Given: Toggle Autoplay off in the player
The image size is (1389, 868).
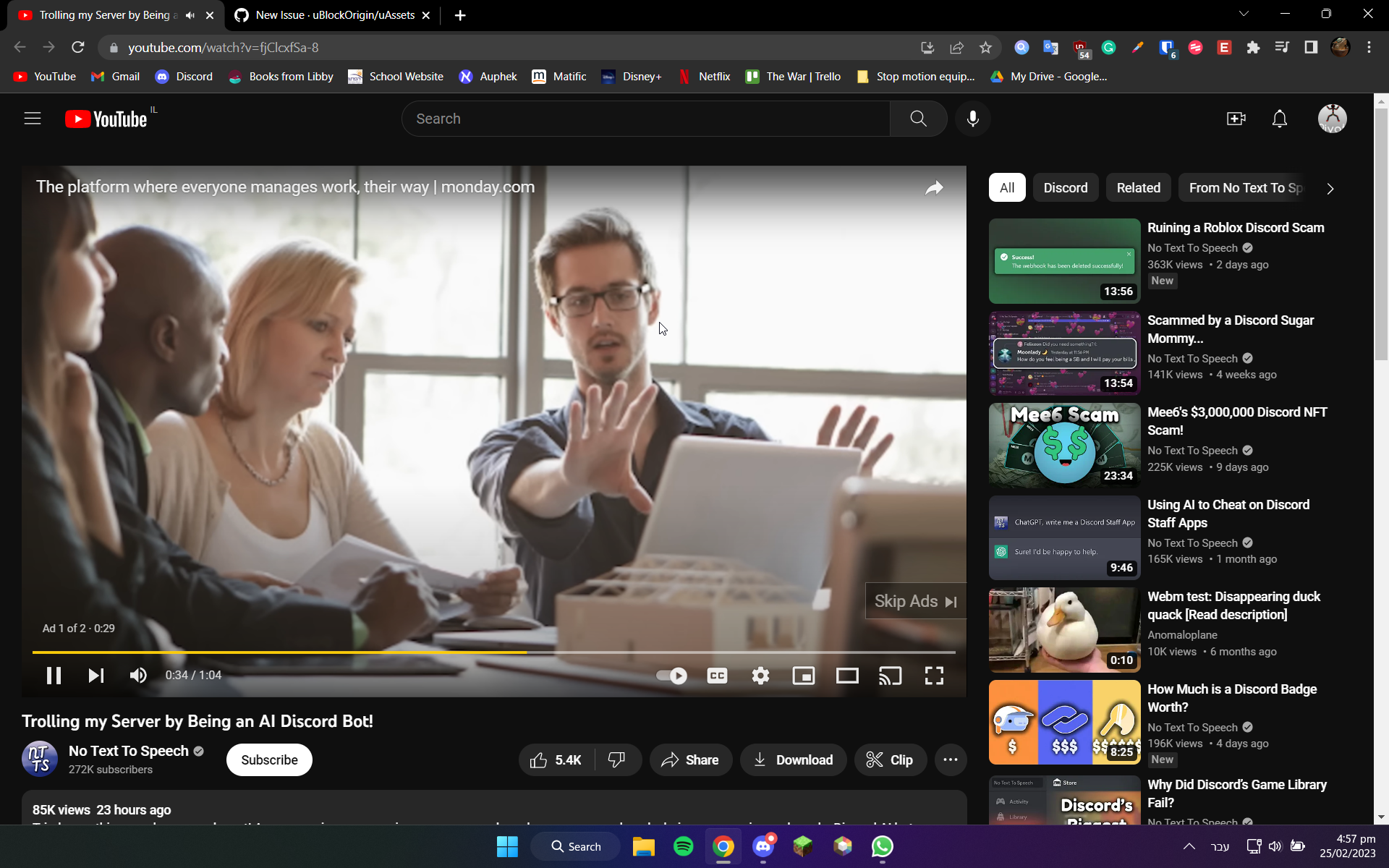Looking at the screenshot, I should pos(671,676).
